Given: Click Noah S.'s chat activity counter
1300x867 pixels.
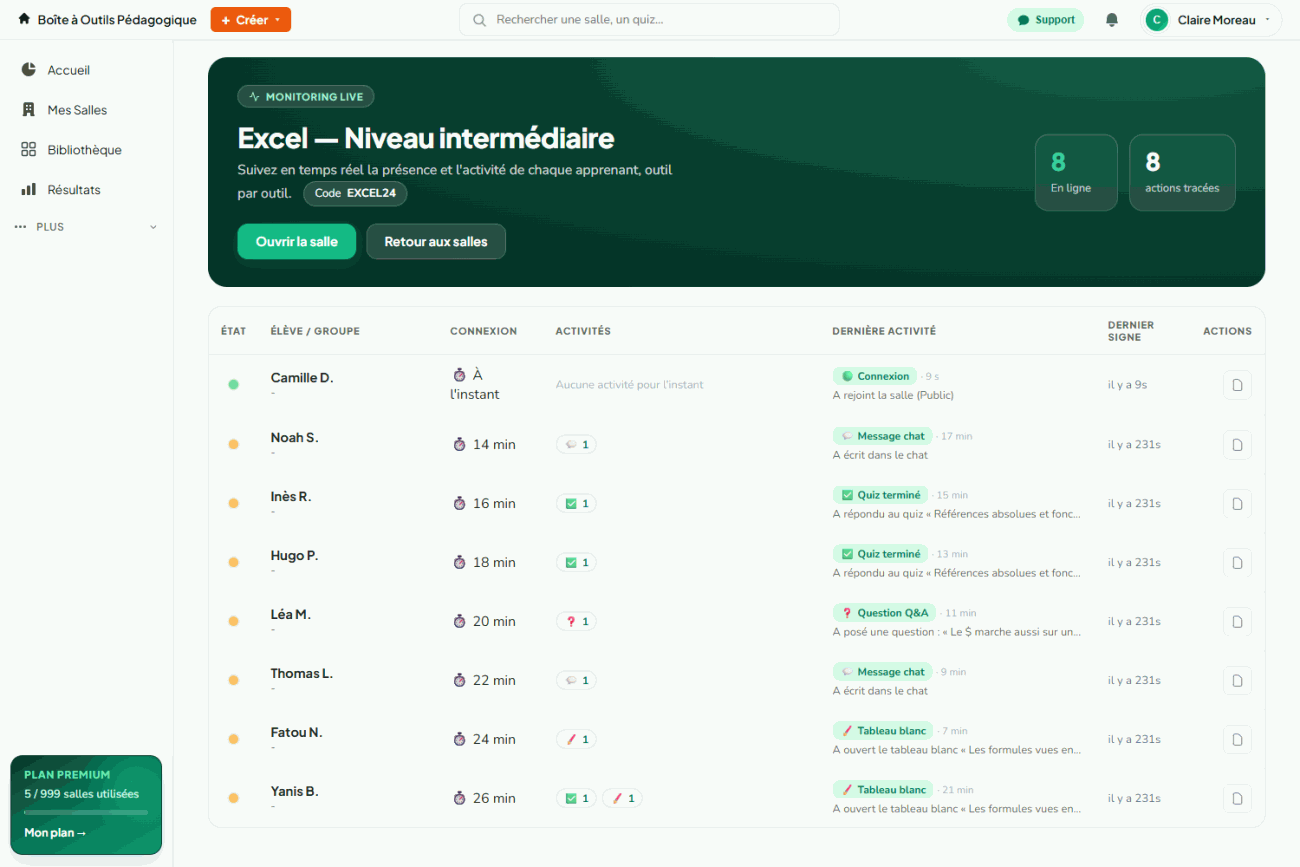Looking at the screenshot, I should (576, 444).
